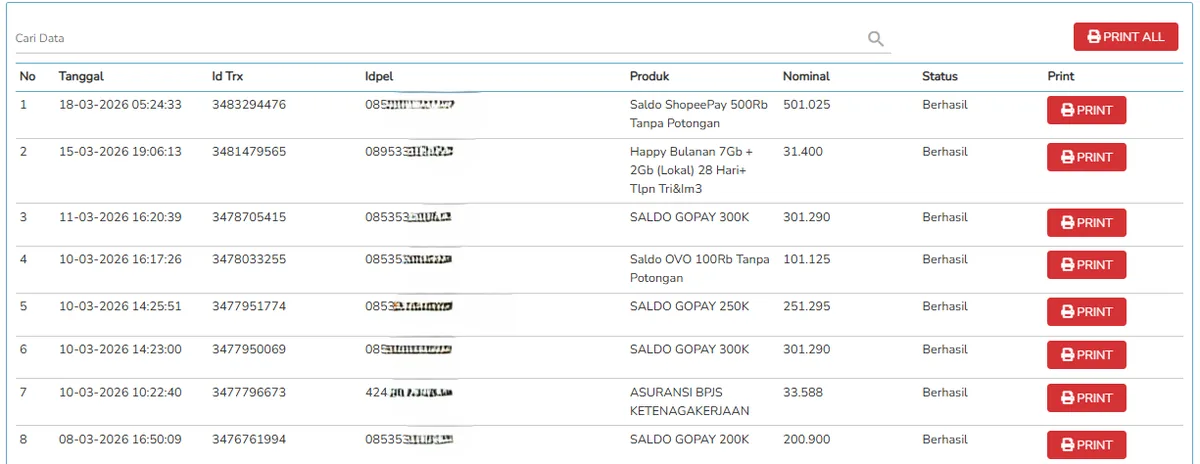Click transaction ID 3477796673
Viewport: 1200px width, 464px height.
249,392
